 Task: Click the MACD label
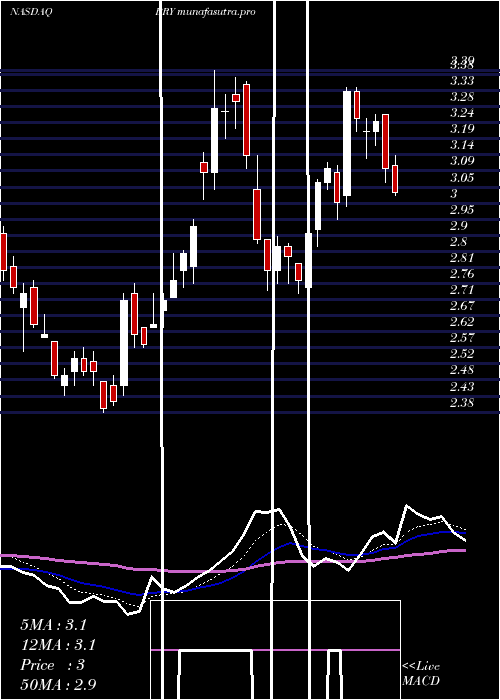pyautogui.click(x=421, y=681)
